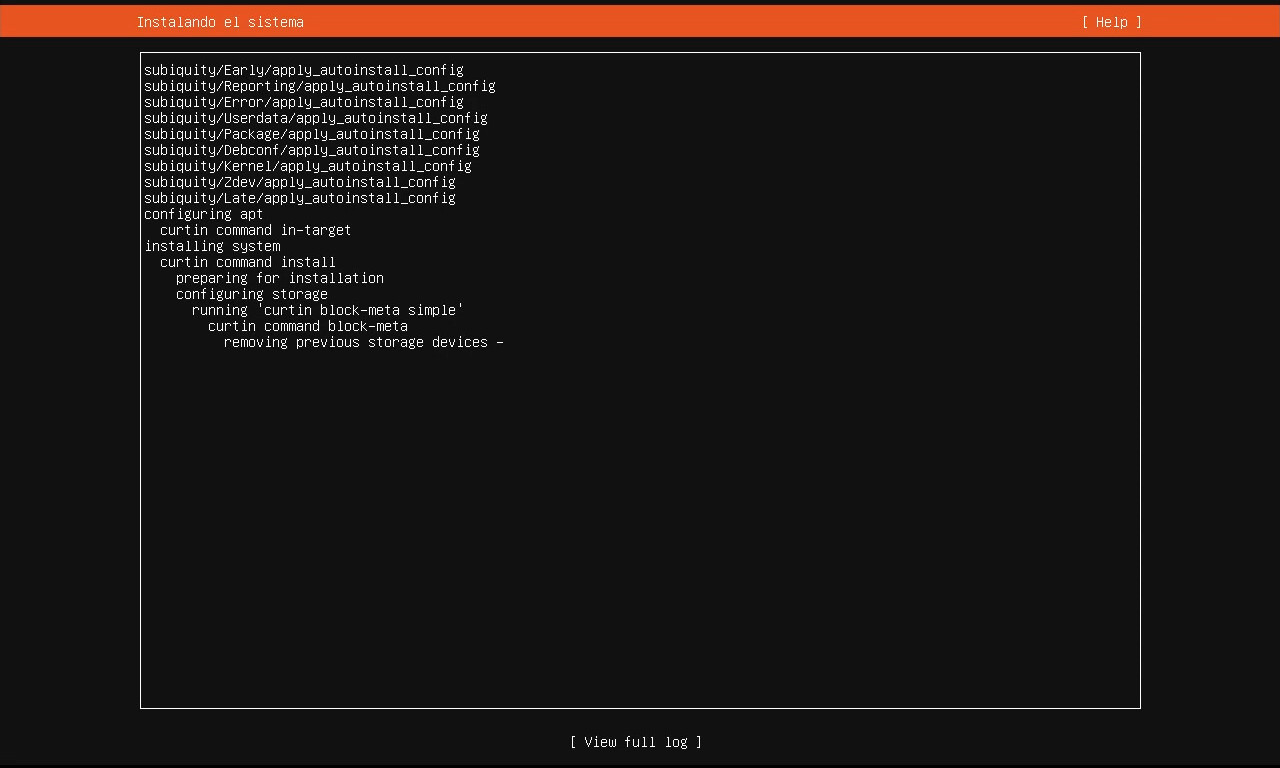Click the "installing system" log line
The width and height of the screenshot is (1280, 768).
click(x=212, y=246)
